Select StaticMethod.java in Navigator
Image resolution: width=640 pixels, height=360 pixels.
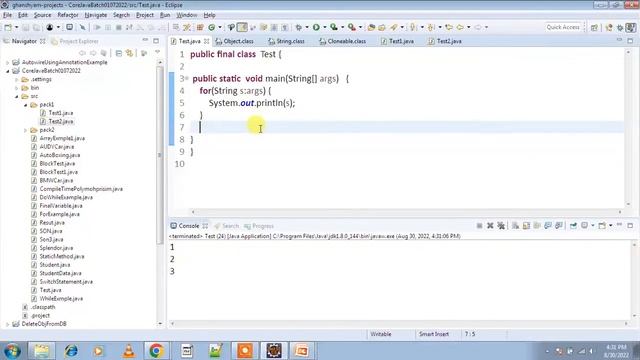58,257
